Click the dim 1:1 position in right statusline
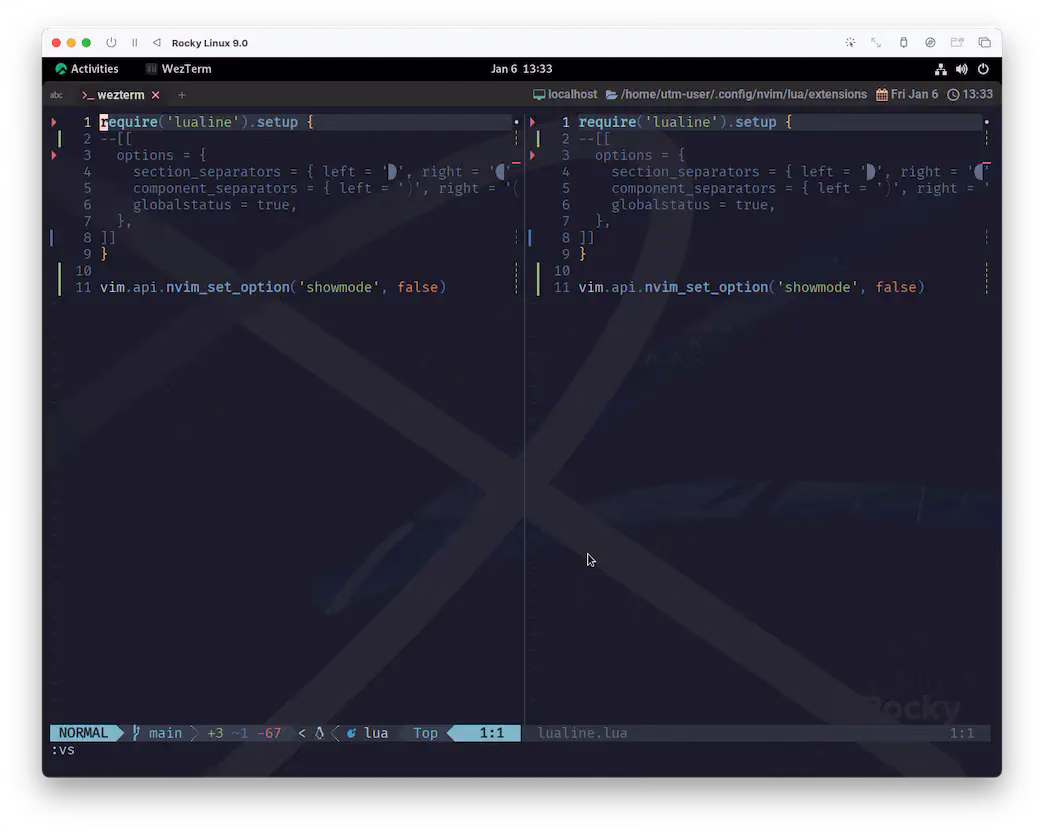Screen dimensions: 1044x833 (x=961, y=732)
